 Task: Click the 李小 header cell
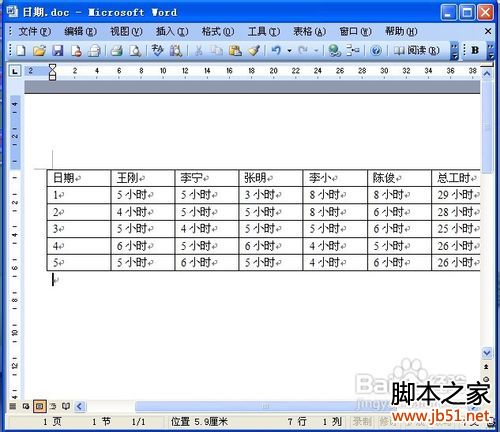point(335,178)
